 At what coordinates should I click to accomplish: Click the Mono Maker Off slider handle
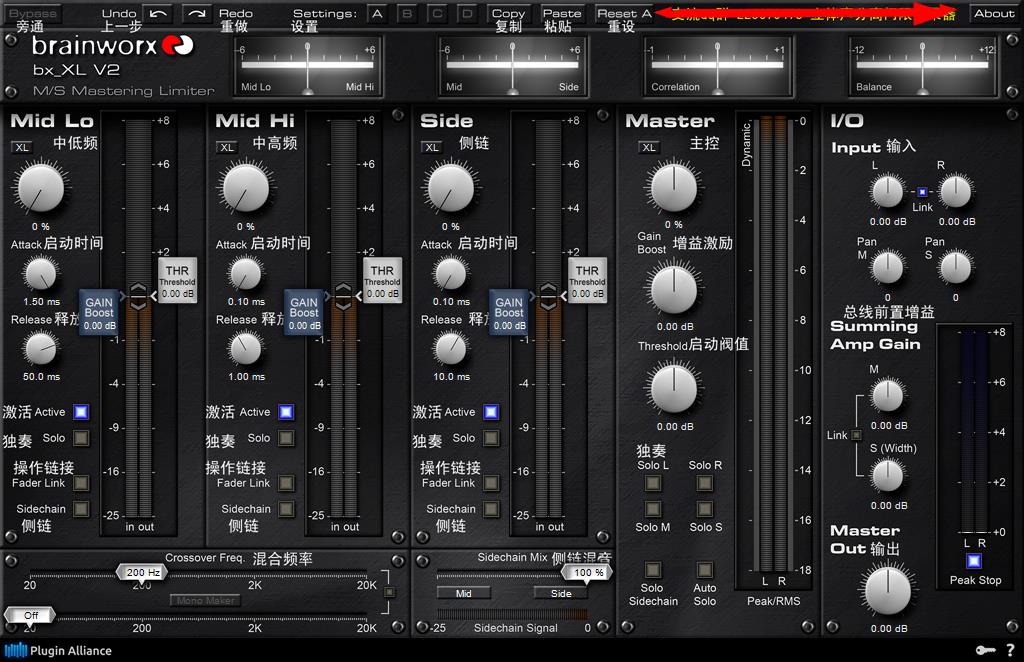click(x=30, y=616)
